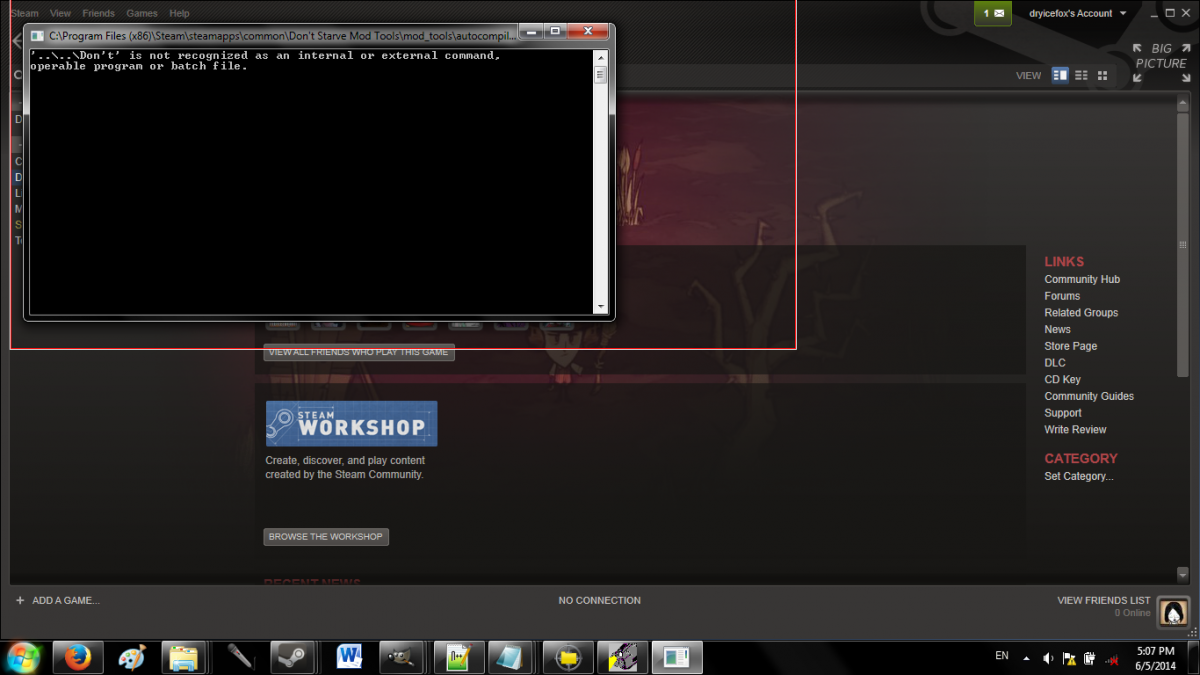Open CD Key link

click(1062, 379)
